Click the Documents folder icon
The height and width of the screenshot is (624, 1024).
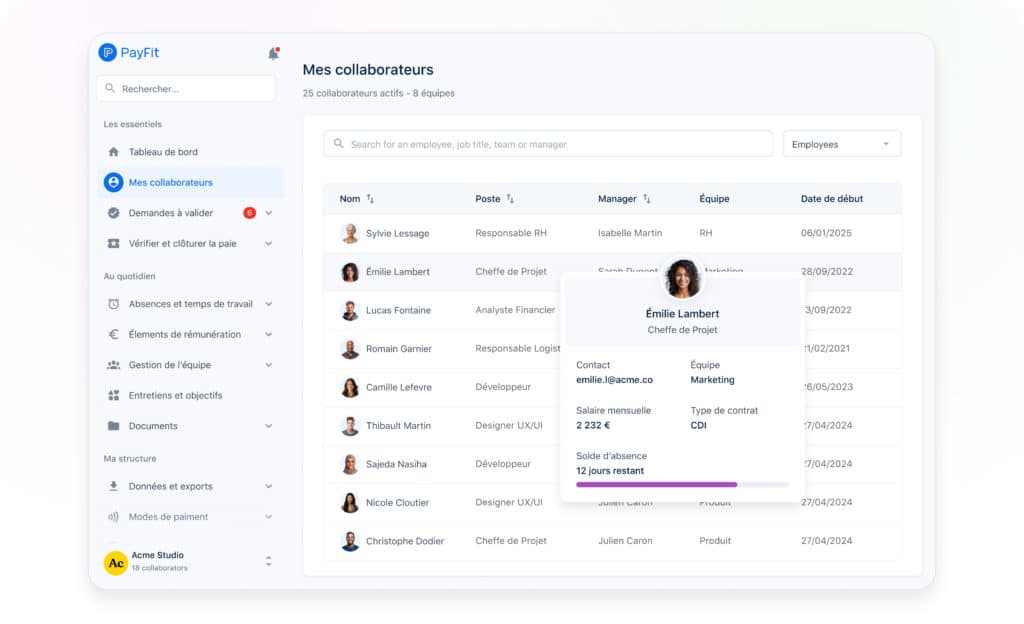[113, 426]
